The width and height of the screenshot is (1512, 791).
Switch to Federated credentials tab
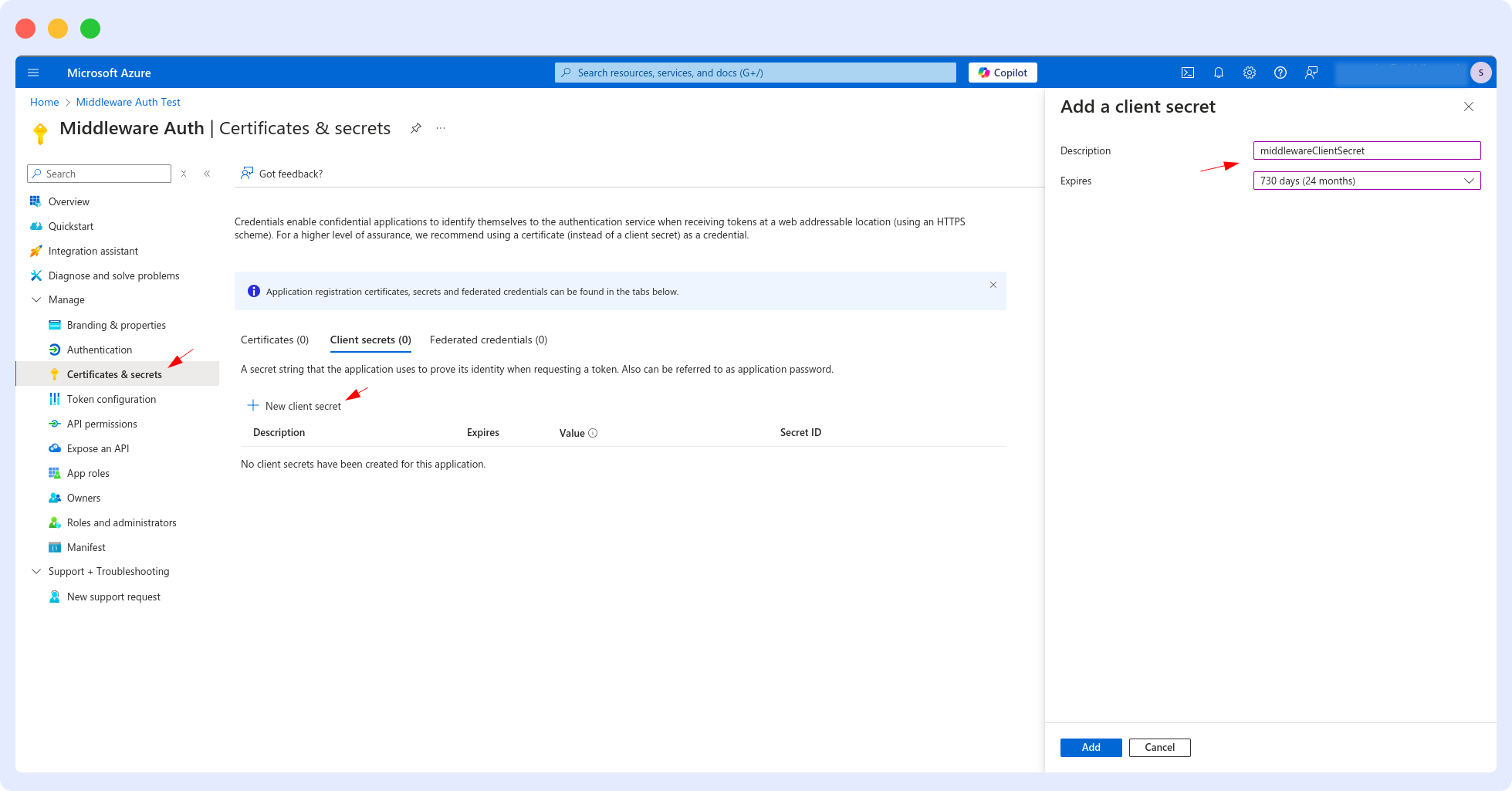(x=489, y=340)
